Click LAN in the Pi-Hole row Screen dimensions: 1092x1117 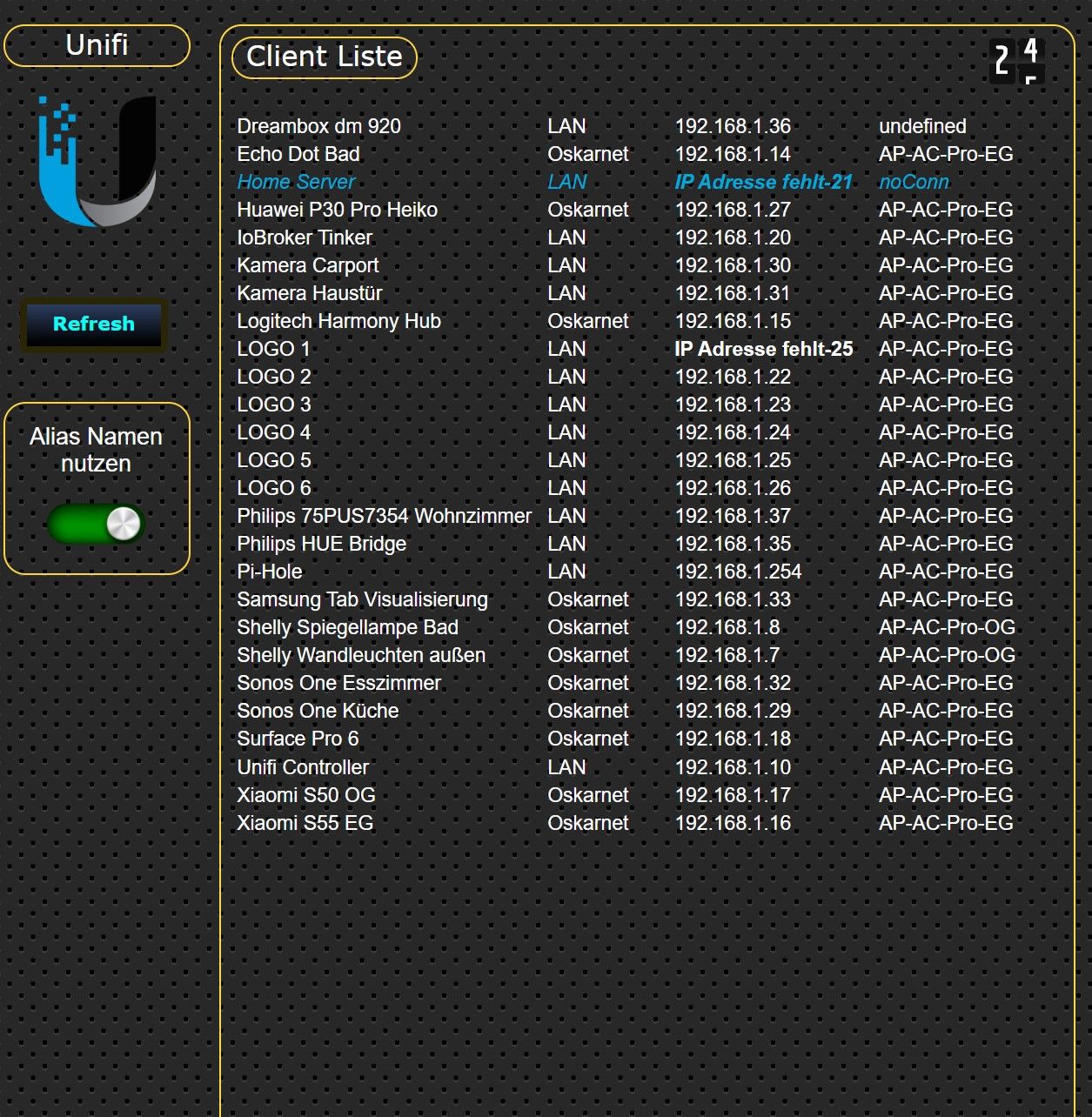pos(566,572)
